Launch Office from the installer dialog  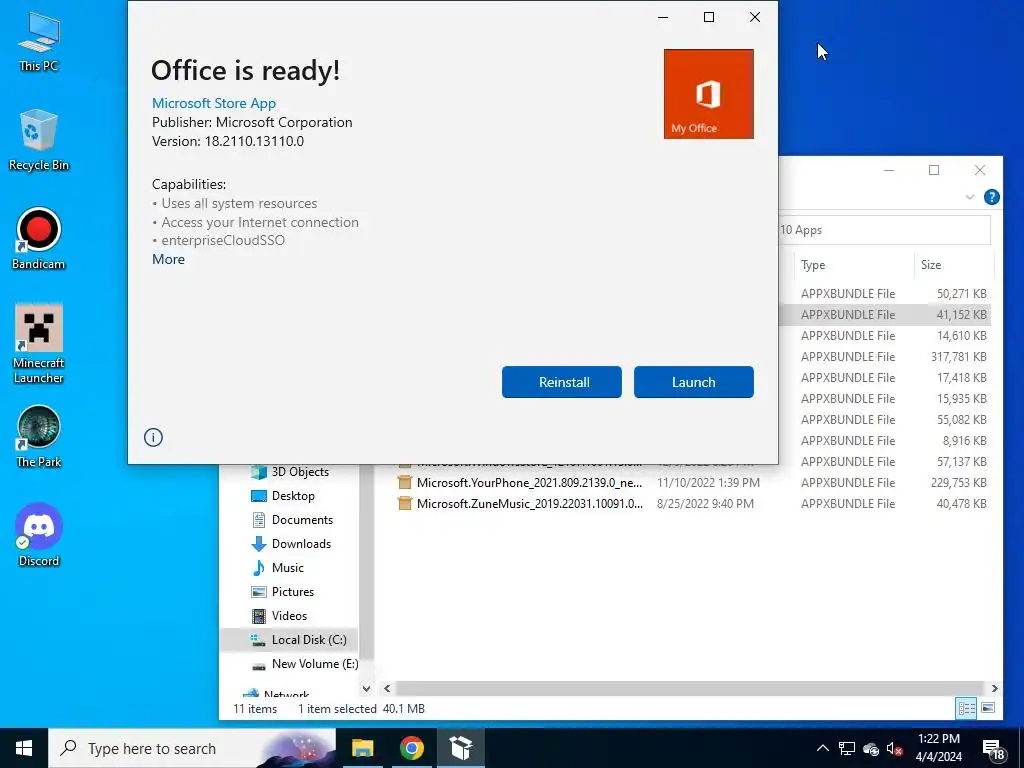point(694,382)
